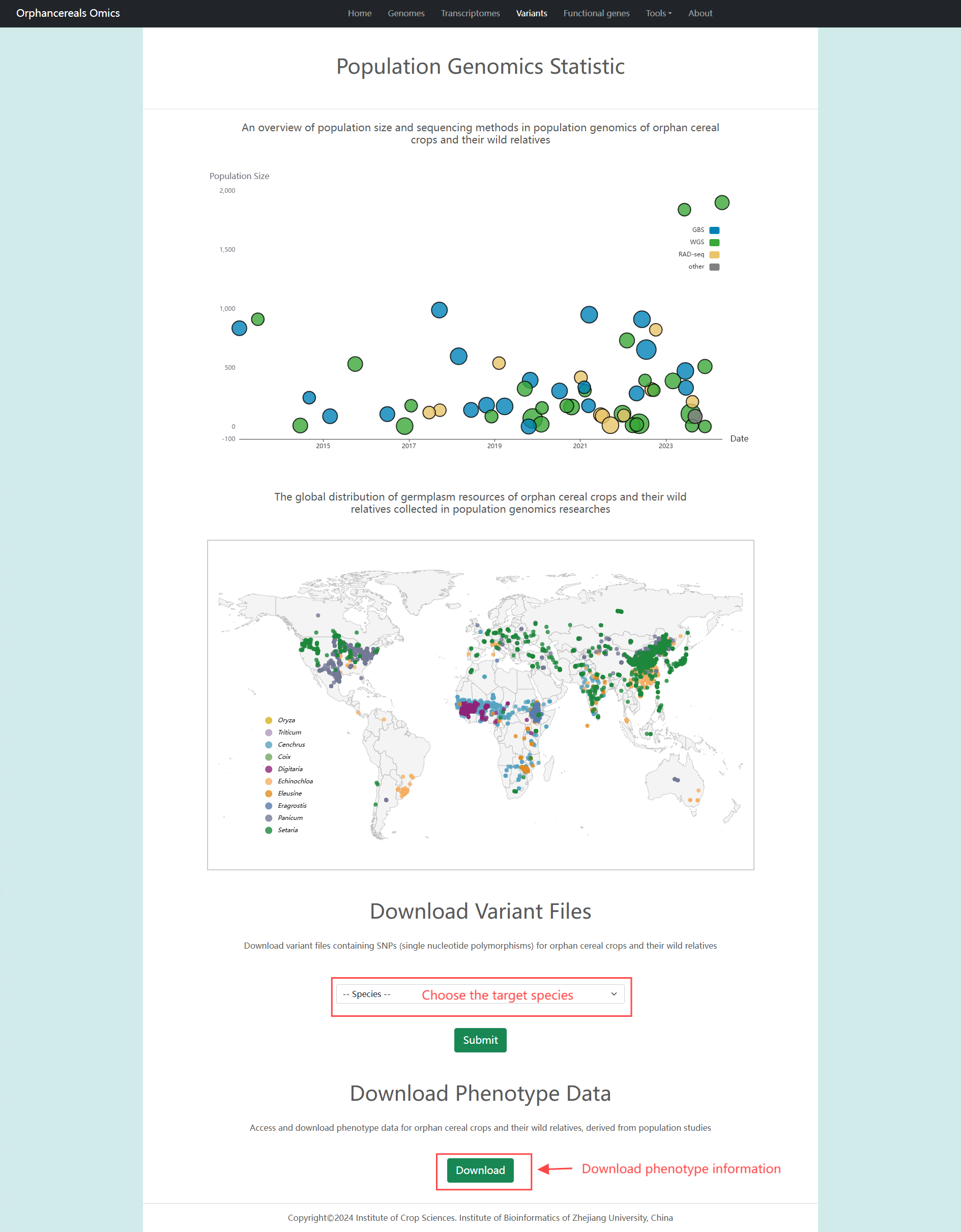Open the About page link

[700, 13]
